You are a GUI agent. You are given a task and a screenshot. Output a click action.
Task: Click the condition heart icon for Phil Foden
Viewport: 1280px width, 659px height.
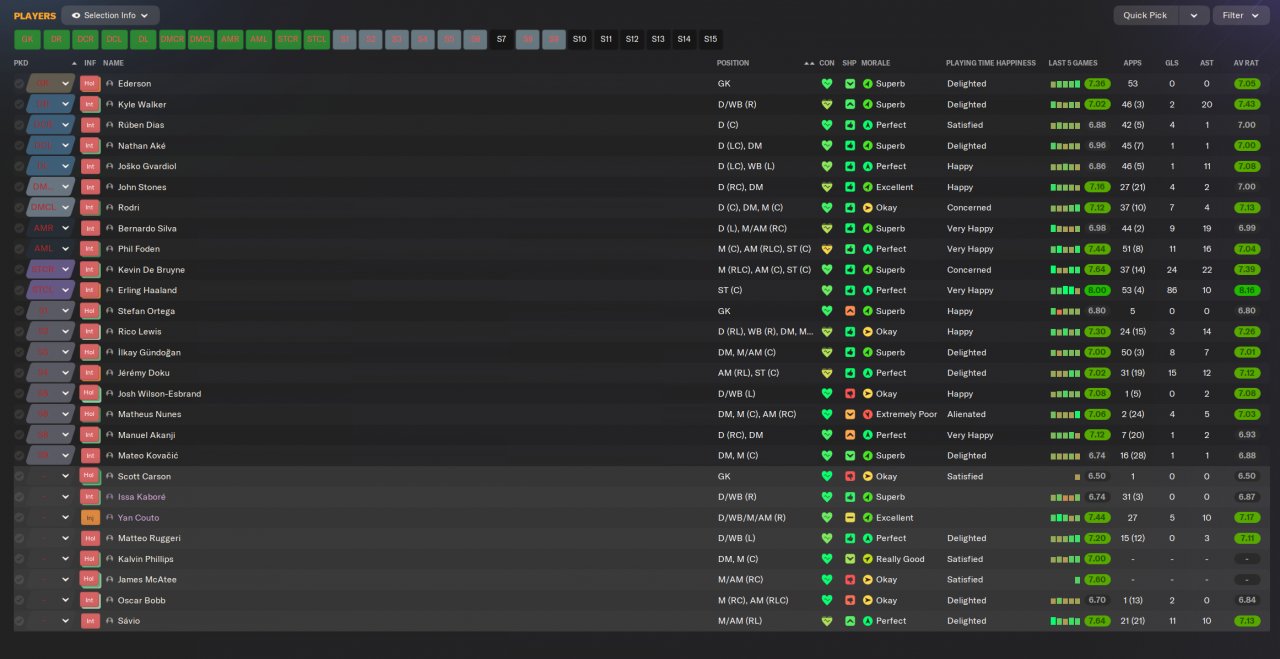click(827, 249)
